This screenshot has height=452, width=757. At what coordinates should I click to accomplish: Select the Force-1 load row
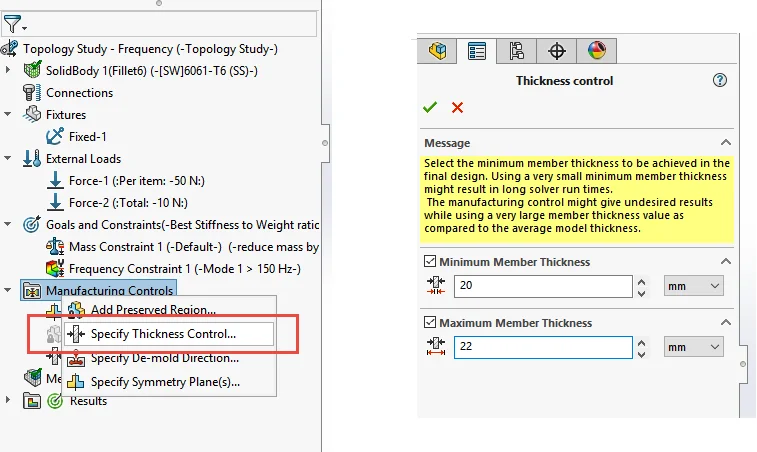pos(126,181)
